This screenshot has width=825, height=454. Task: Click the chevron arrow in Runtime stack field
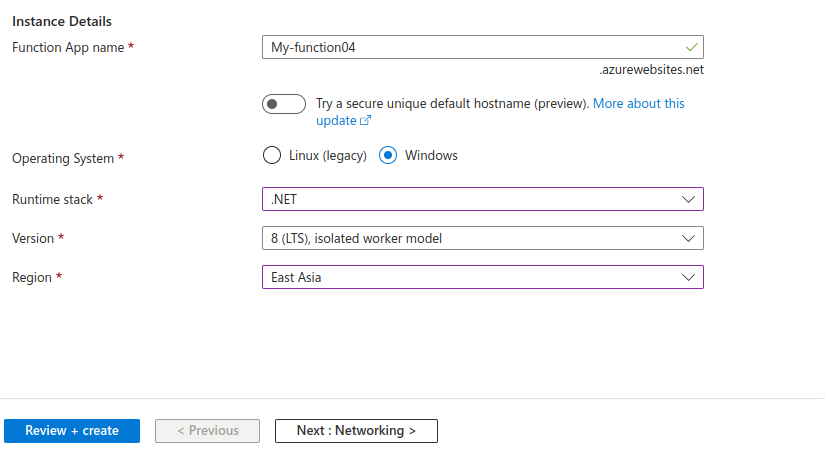coord(688,200)
